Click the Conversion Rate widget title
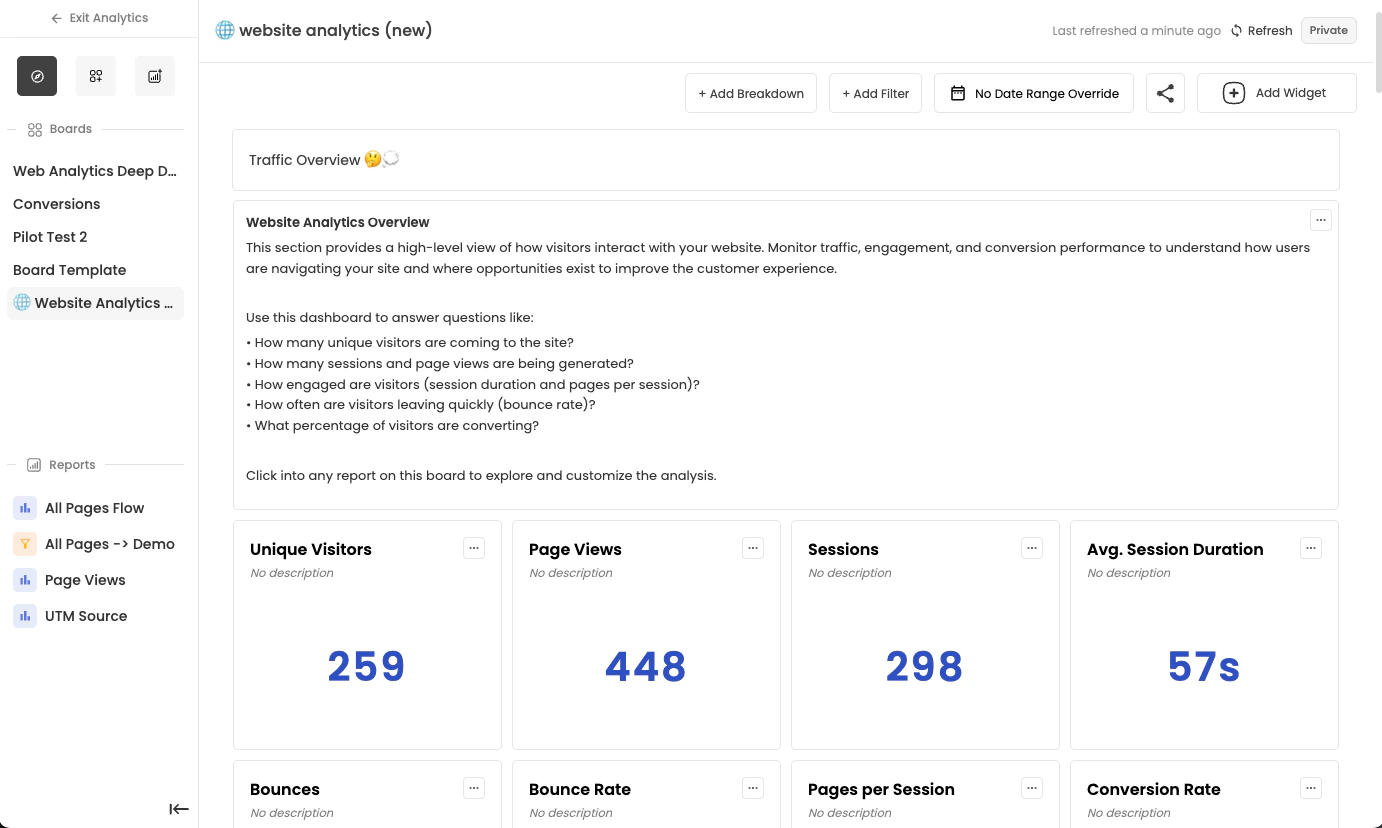Image resolution: width=1382 pixels, height=828 pixels. 1154,789
